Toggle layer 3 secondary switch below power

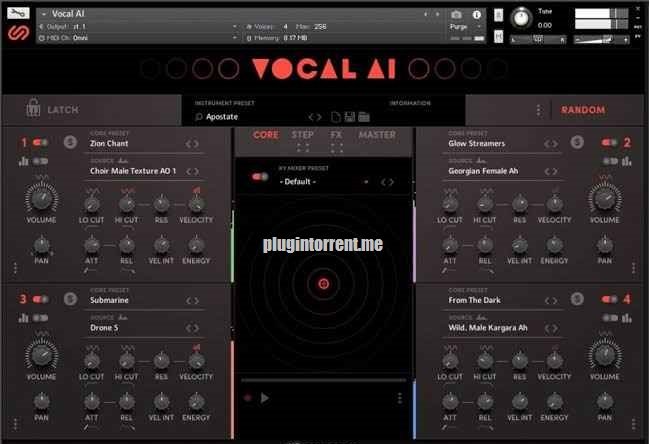[41, 318]
